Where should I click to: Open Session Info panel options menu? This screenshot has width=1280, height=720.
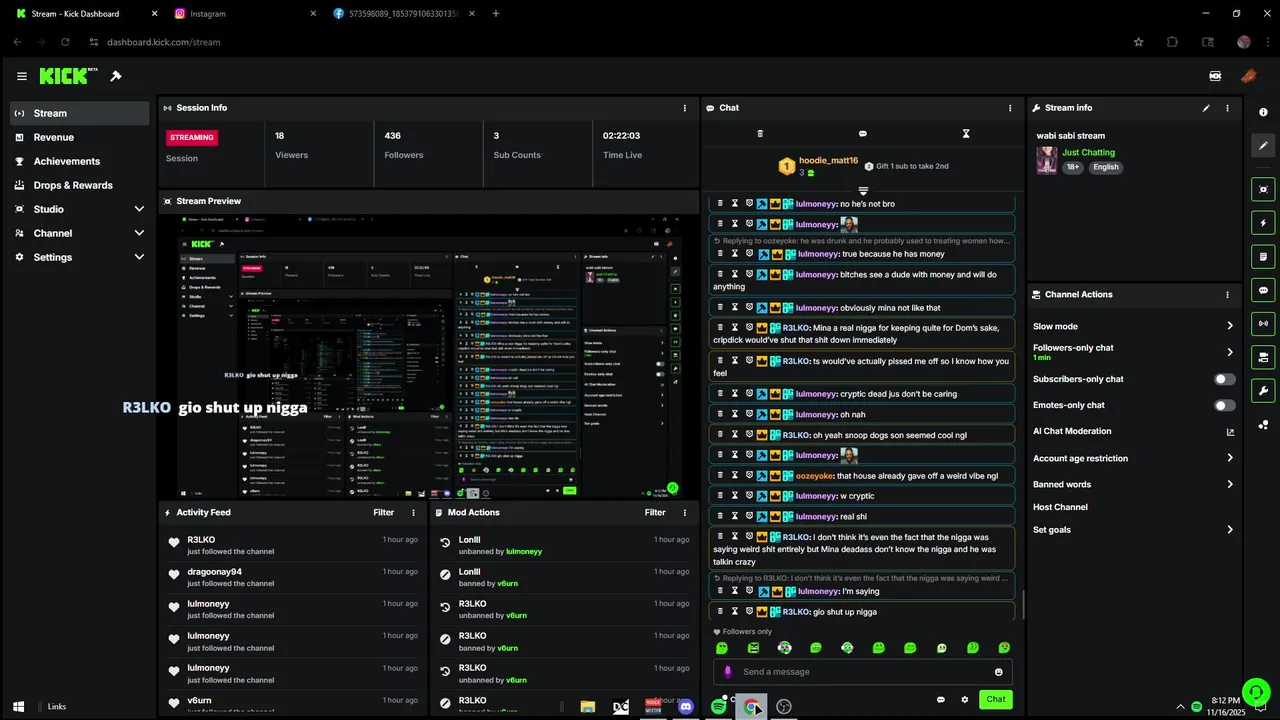[x=685, y=108]
